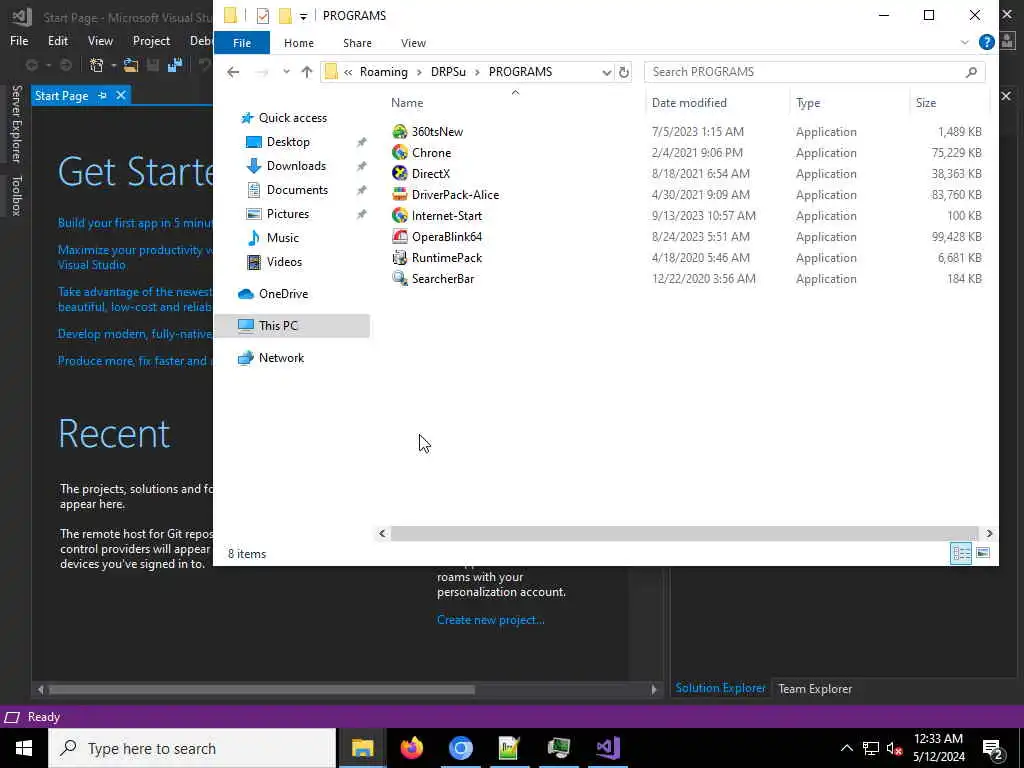Go up one folder level arrow
1024x768 pixels.
pyautogui.click(x=307, y=72)
